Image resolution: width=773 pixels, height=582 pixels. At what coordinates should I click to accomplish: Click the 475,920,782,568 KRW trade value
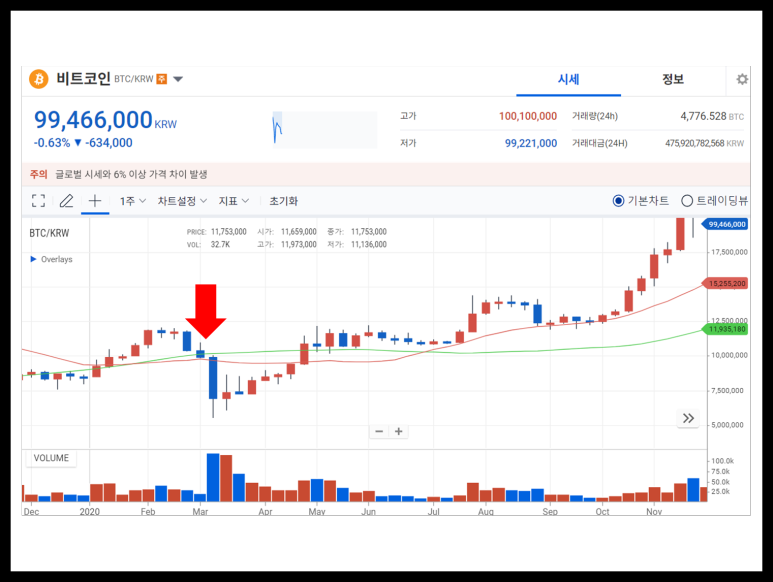pos(704,143)
